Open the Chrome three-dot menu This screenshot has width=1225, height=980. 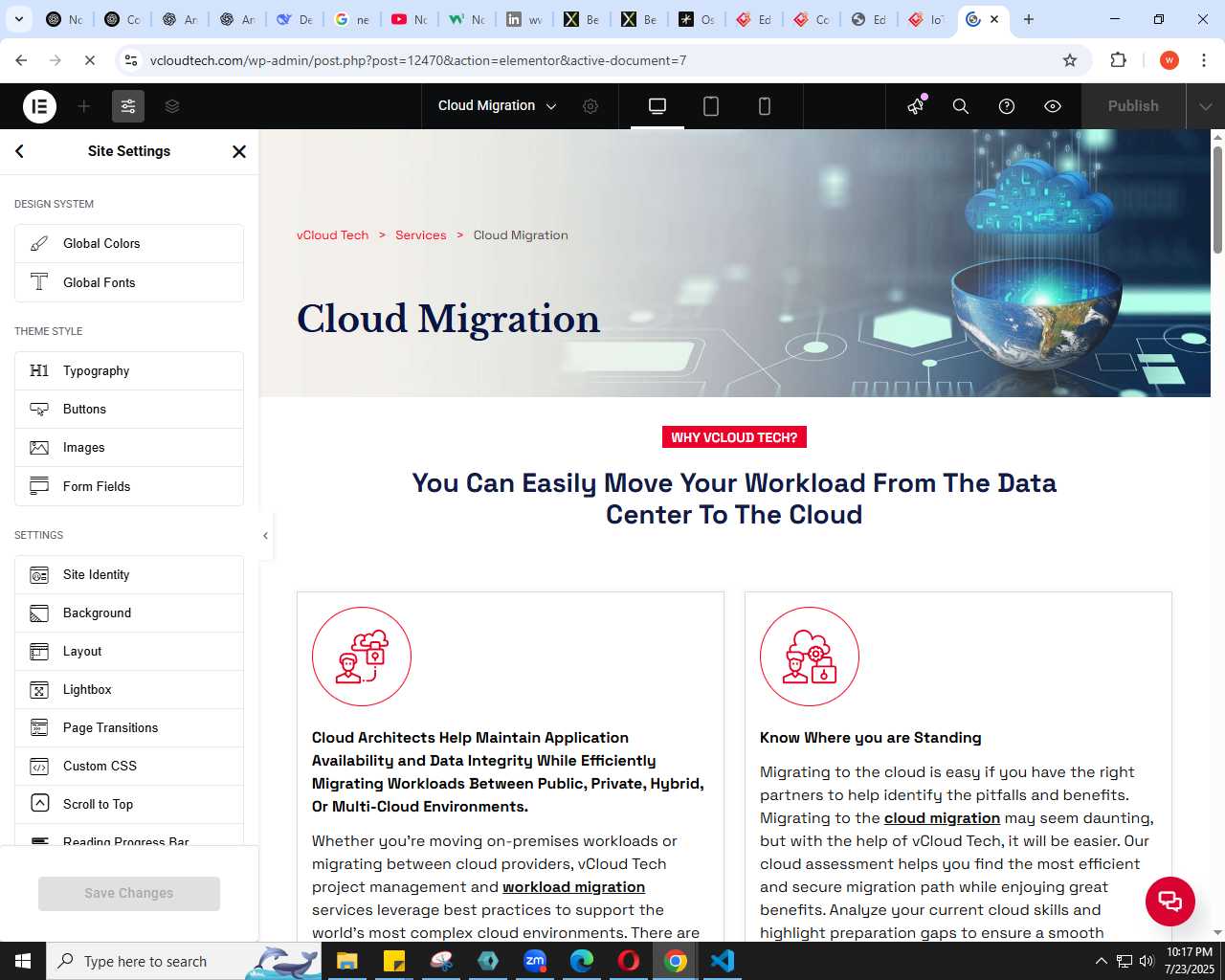tap(1204, 60)
